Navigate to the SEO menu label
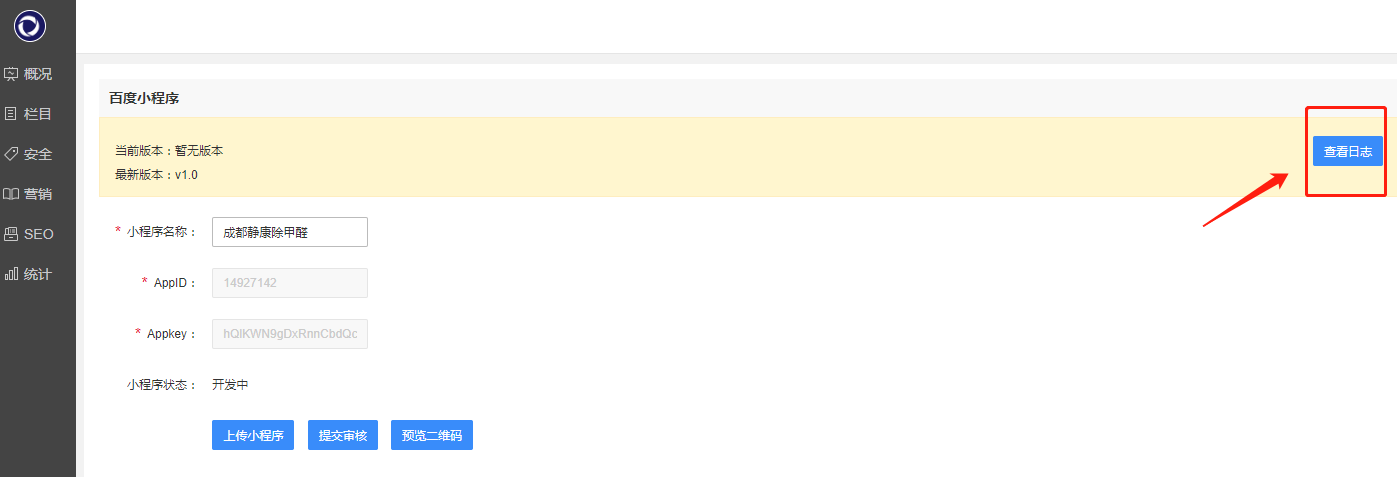The image size is (1397, 477). [39, 234]
